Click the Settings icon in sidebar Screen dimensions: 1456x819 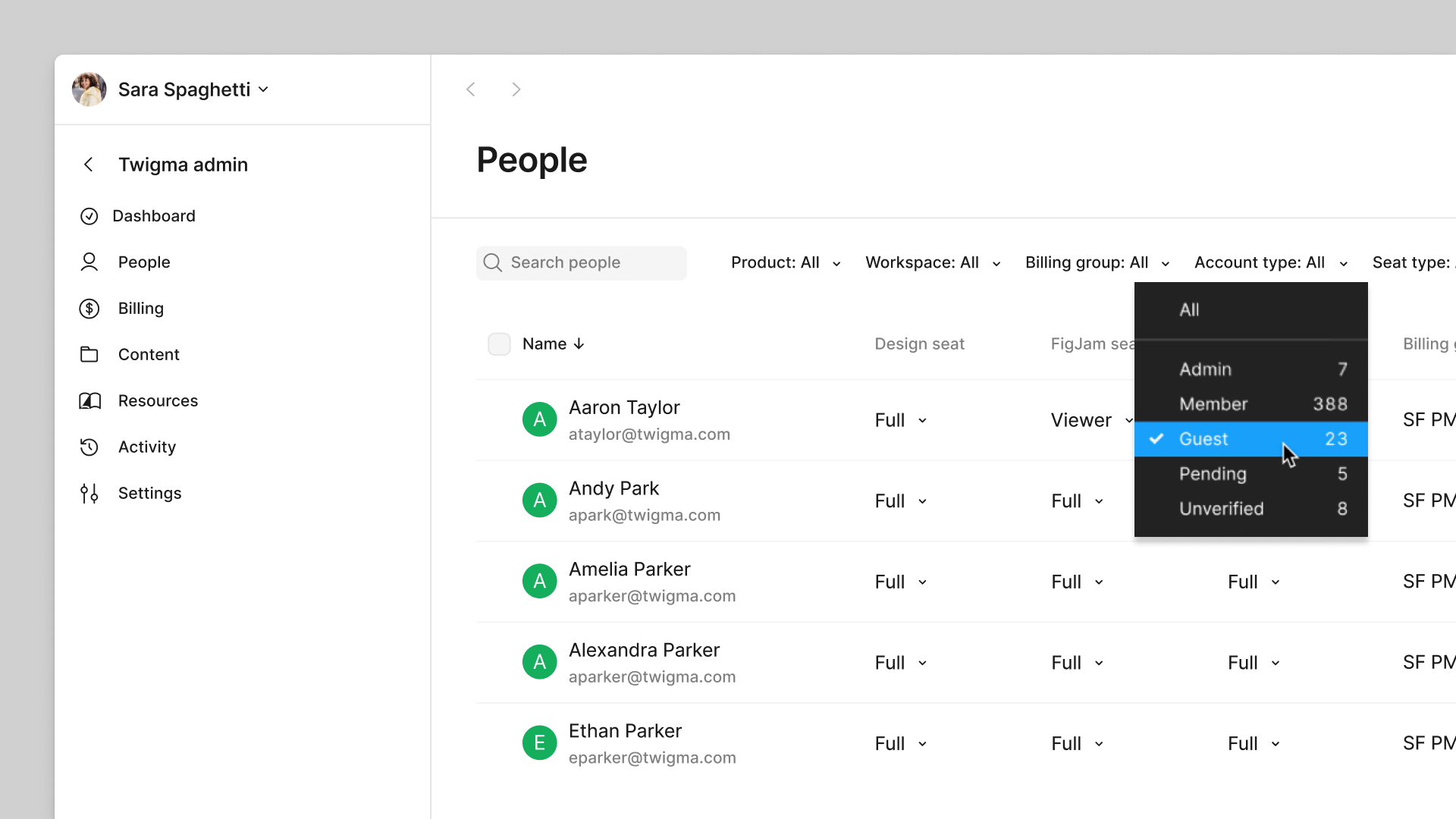[x=89, y=493]
